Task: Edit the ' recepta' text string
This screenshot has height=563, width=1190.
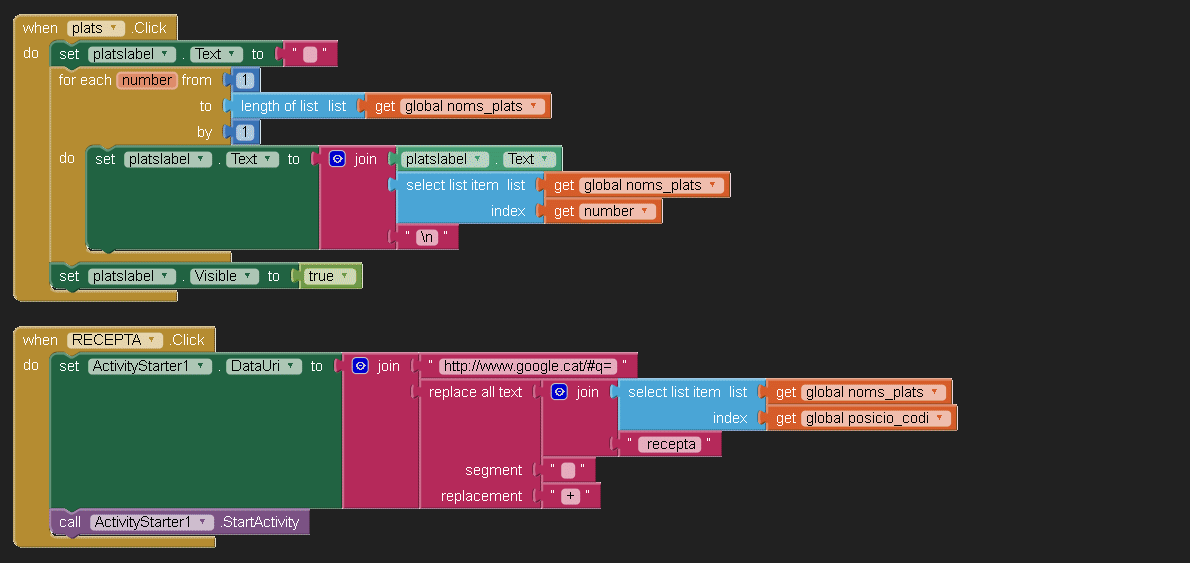Action: pos(671,444)
